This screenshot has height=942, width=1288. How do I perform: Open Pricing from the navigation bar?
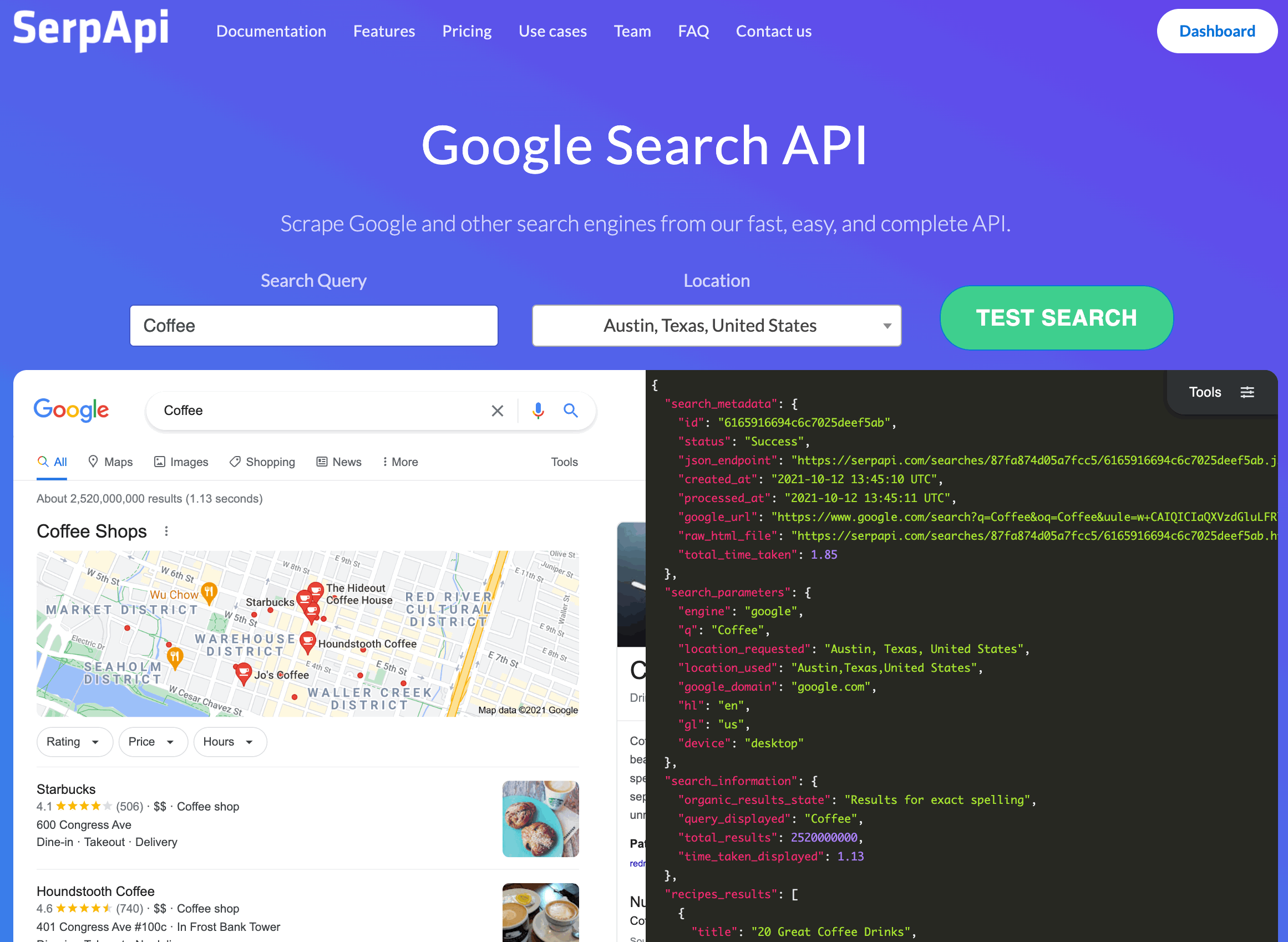pos(466,31)
